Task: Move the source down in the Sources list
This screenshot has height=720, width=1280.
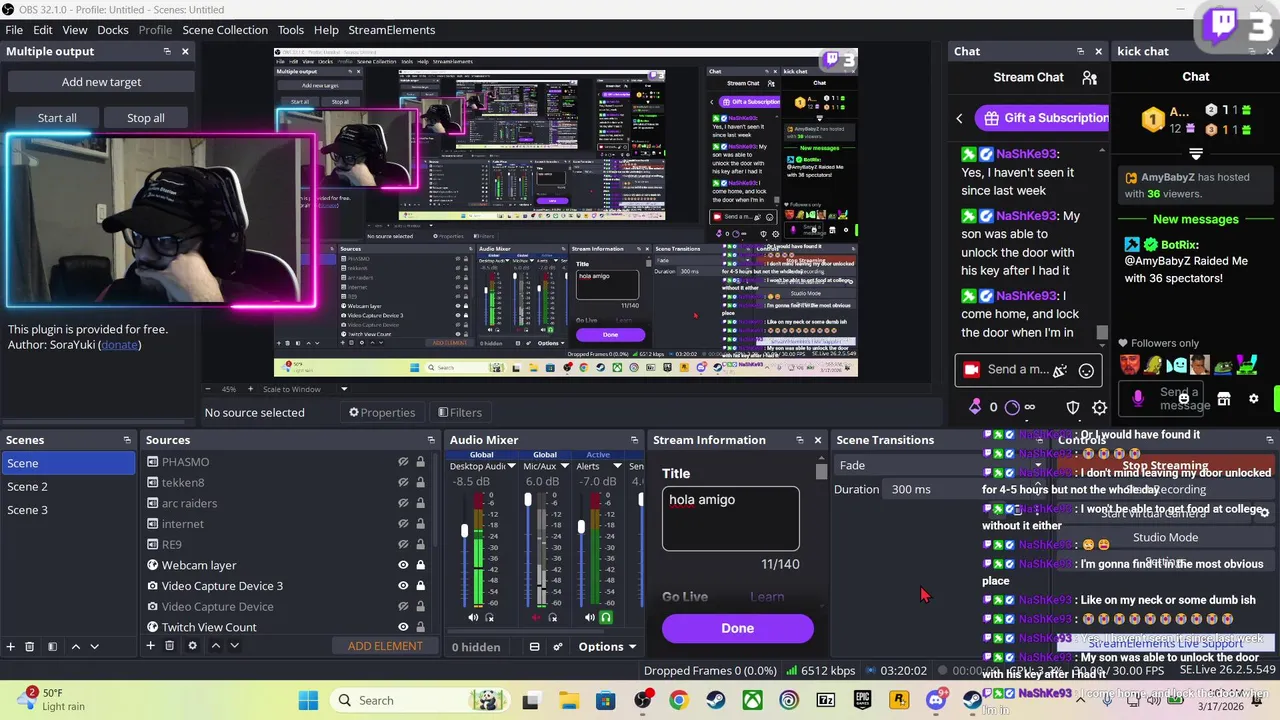Action: [235, 646]
